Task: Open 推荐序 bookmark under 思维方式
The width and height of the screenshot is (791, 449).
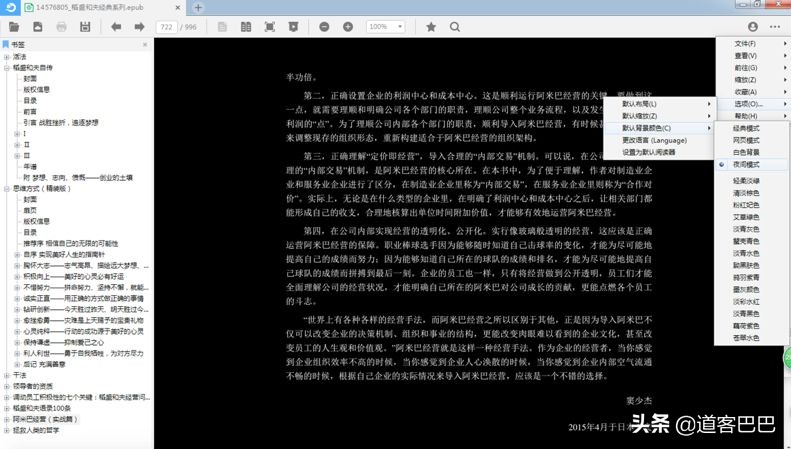Action: coord(71,243)
